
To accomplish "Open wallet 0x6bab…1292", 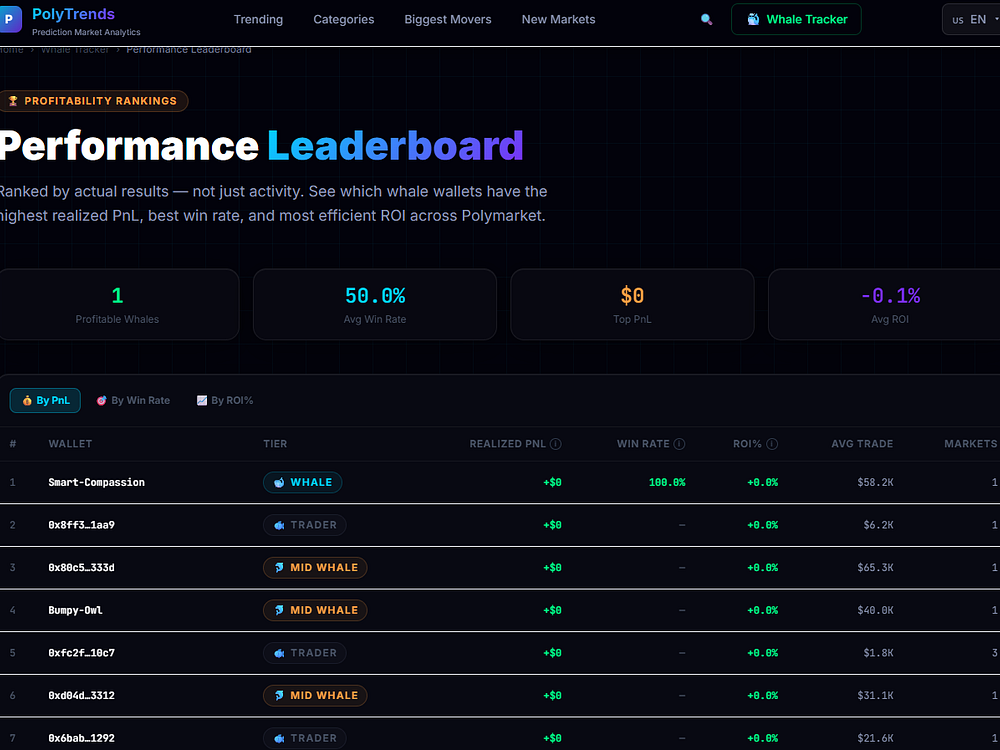I will point(82,739).
